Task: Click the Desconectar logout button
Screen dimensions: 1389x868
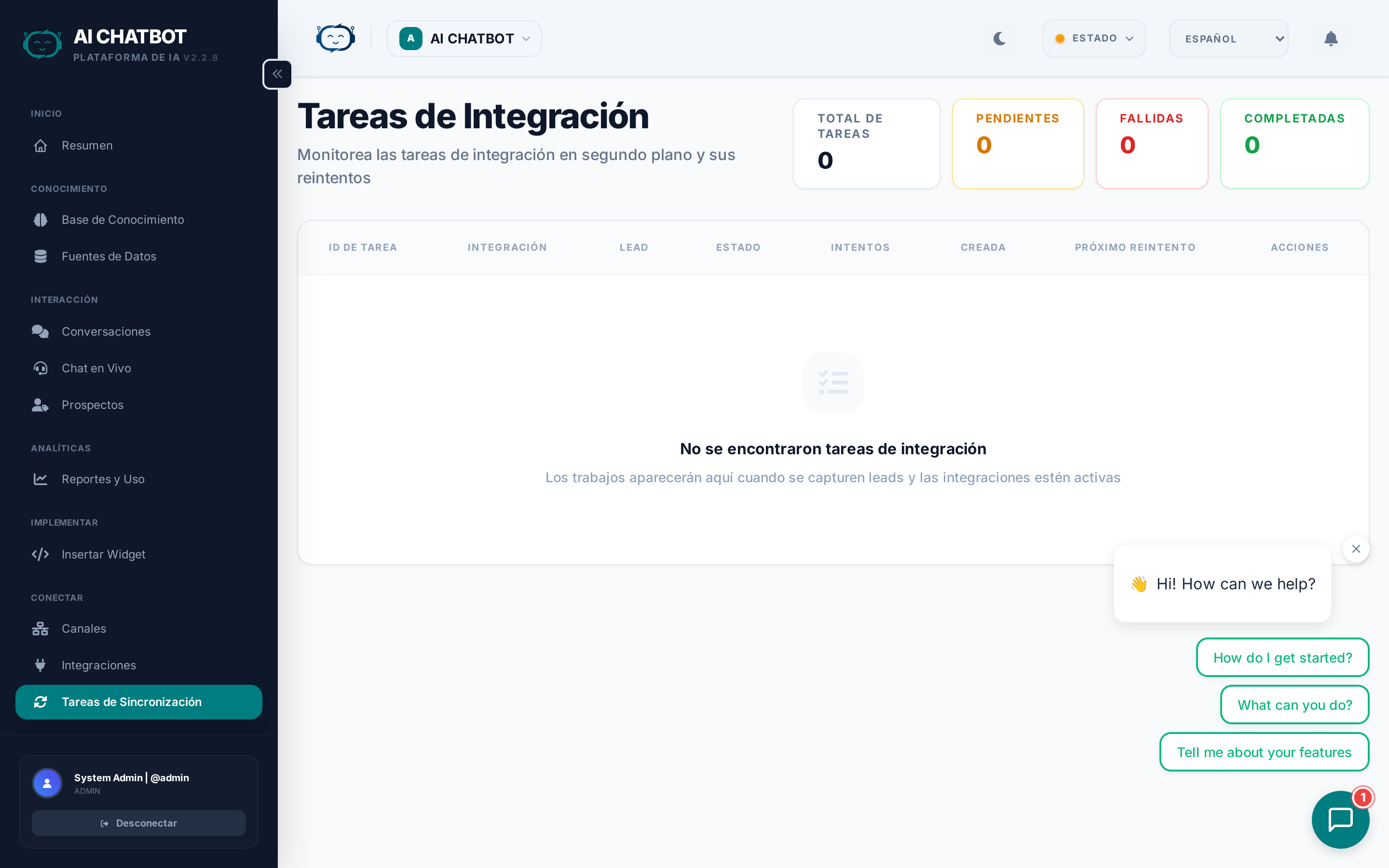Action: coord(139,823)
